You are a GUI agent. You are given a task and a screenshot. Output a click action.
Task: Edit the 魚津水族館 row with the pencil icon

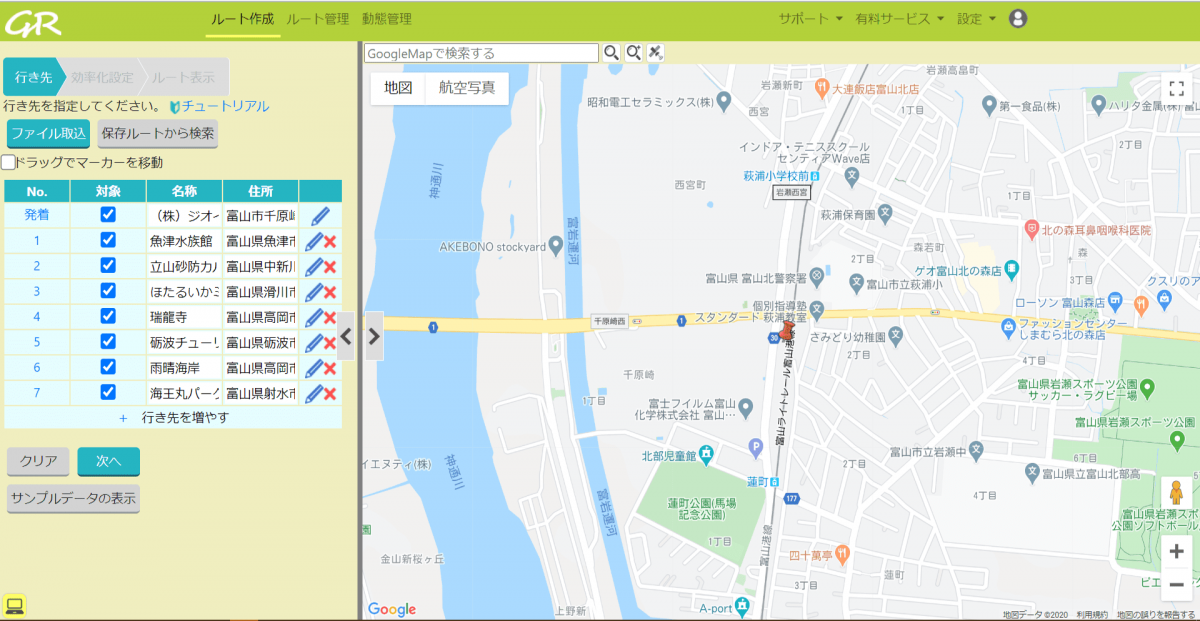314,241
